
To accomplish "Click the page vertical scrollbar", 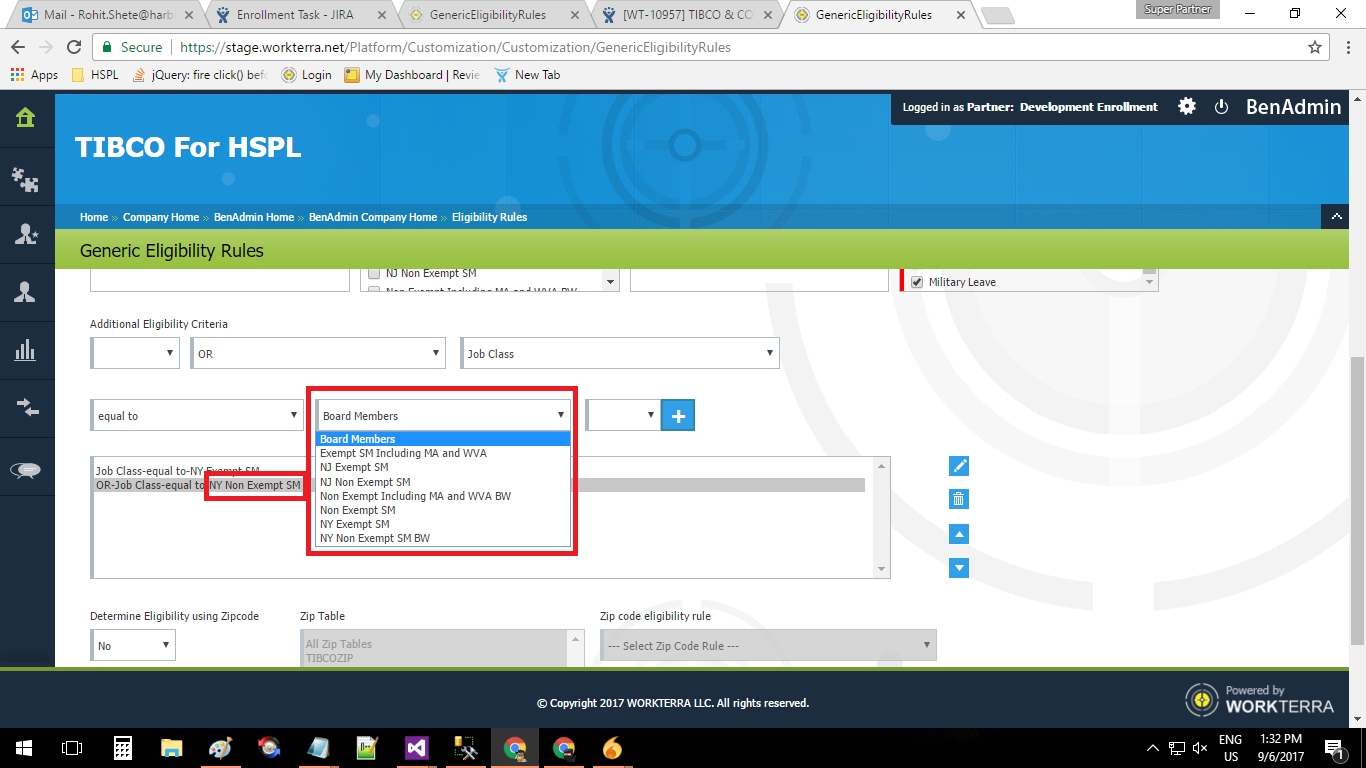I will (x=1357, y=500).
